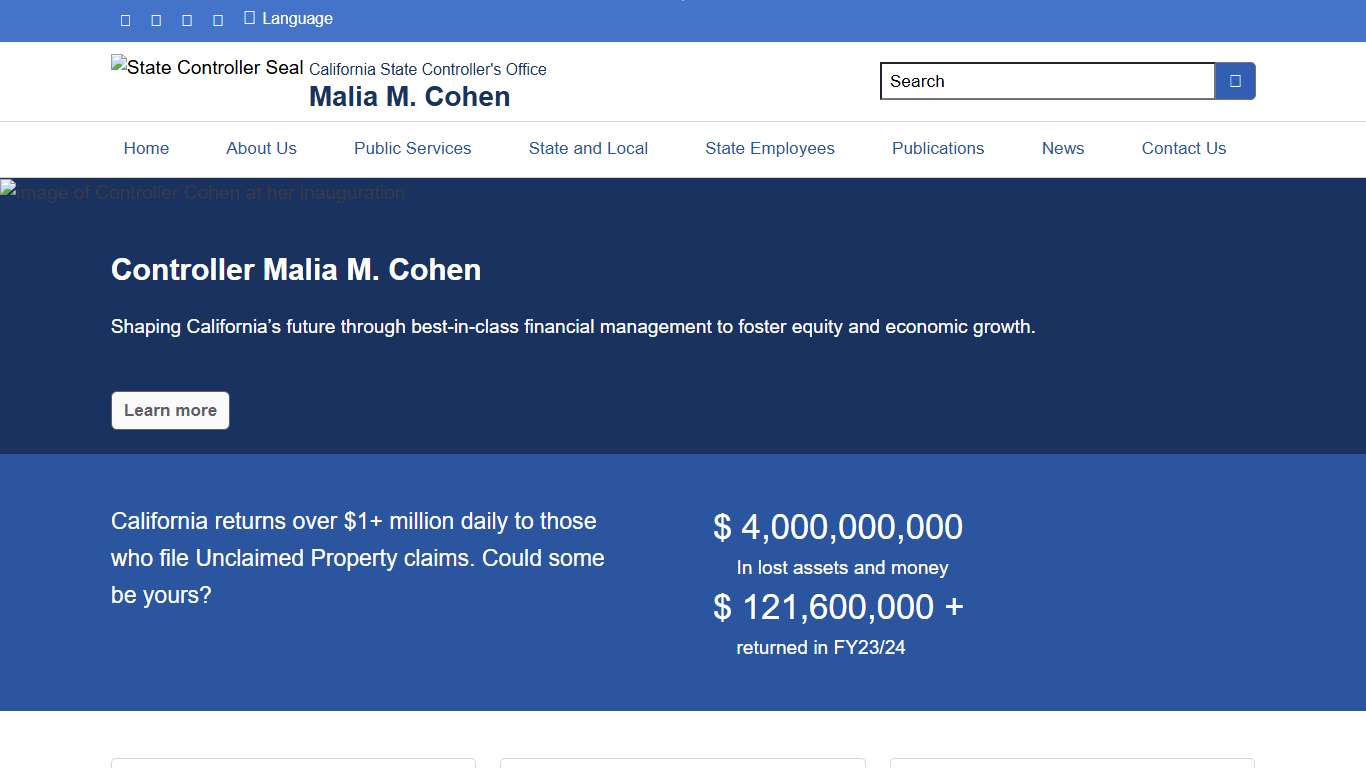
Task: Open the Language selector
Action: click(x=297, y=19)
